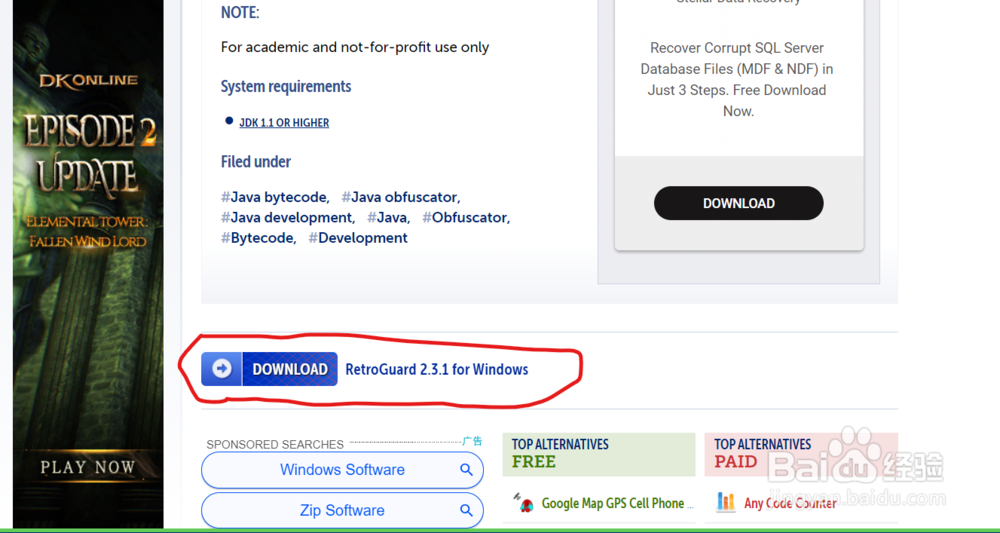Click the DK Online Episode 2 Update banner

[x=88, y=264]
